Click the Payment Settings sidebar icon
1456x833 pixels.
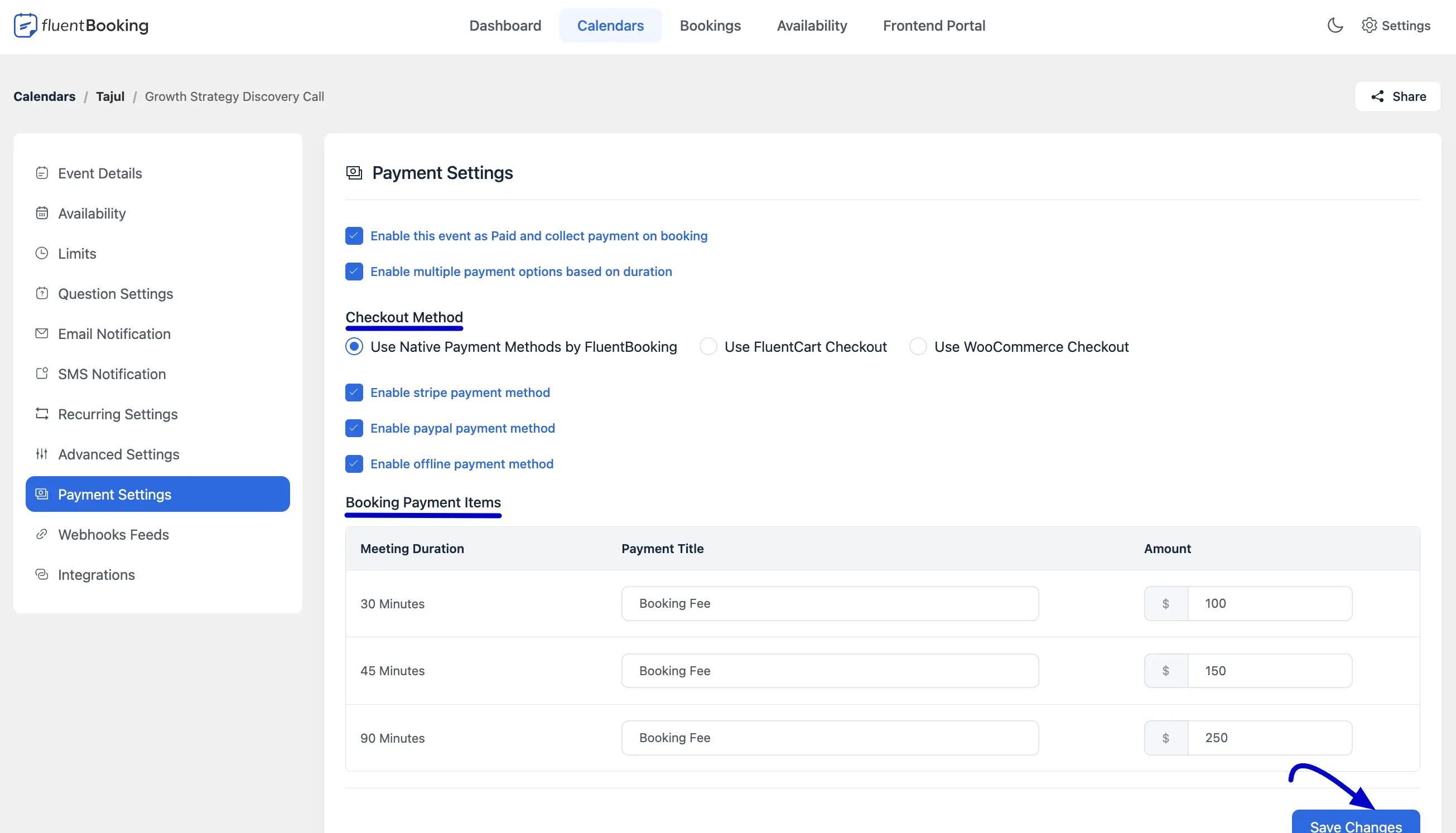click(42, 493)
